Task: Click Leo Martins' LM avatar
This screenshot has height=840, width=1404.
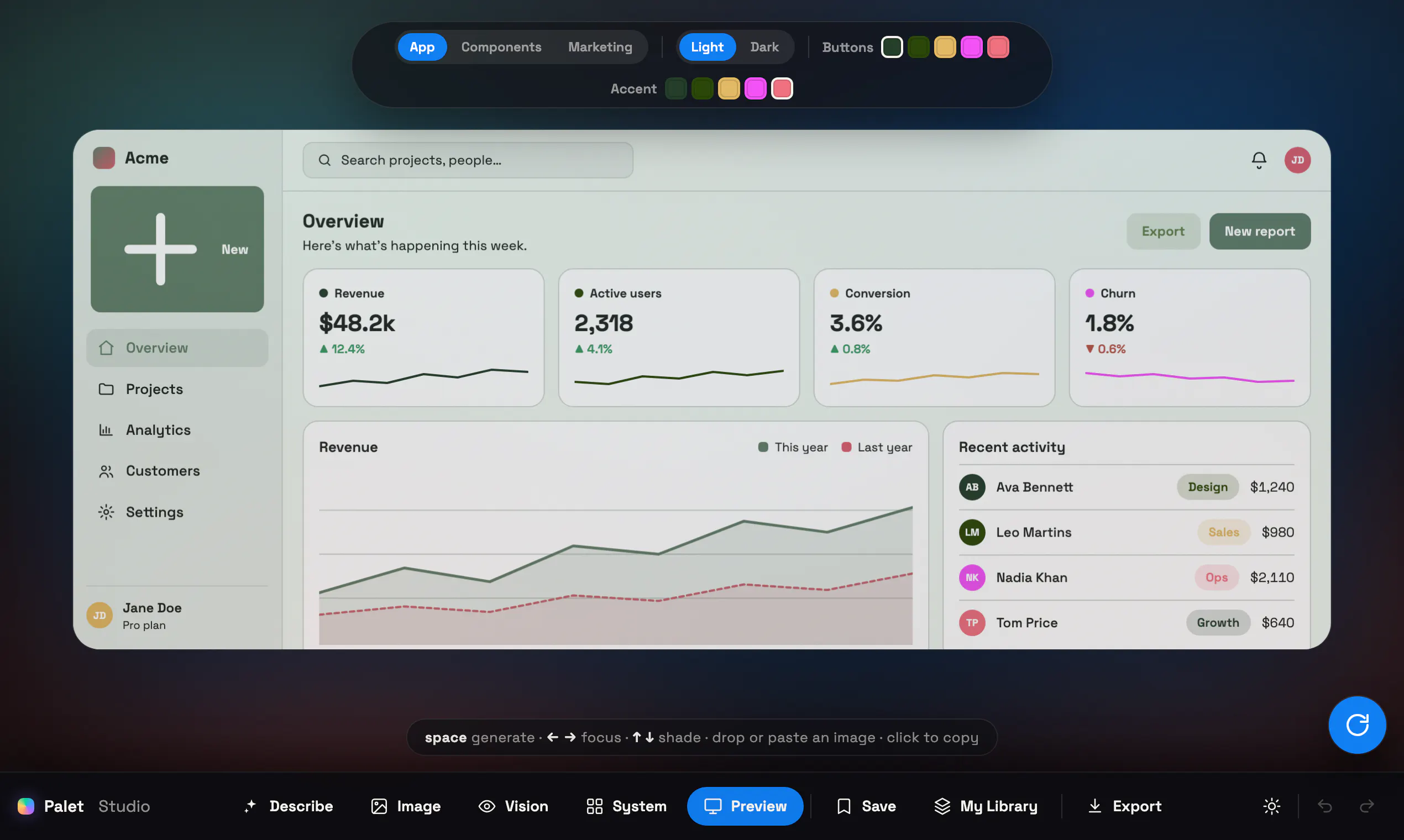Action: pos(972,532)
